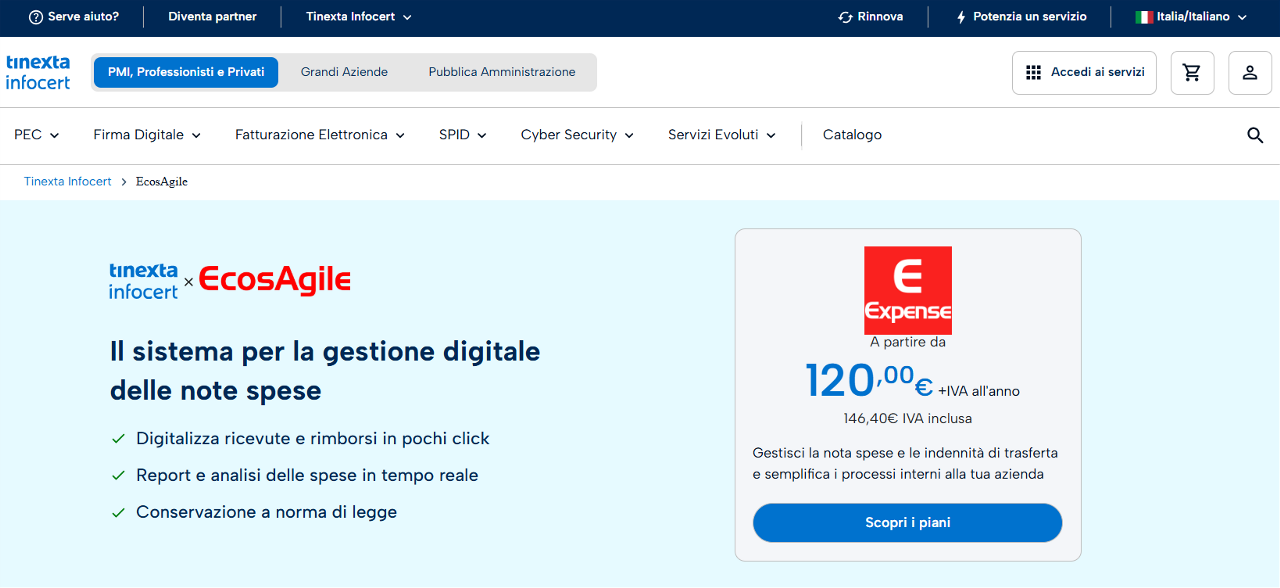This screenshot has height=588, width=1280.
Task: Click the search magnifier icon
Action: [1255, 136]
